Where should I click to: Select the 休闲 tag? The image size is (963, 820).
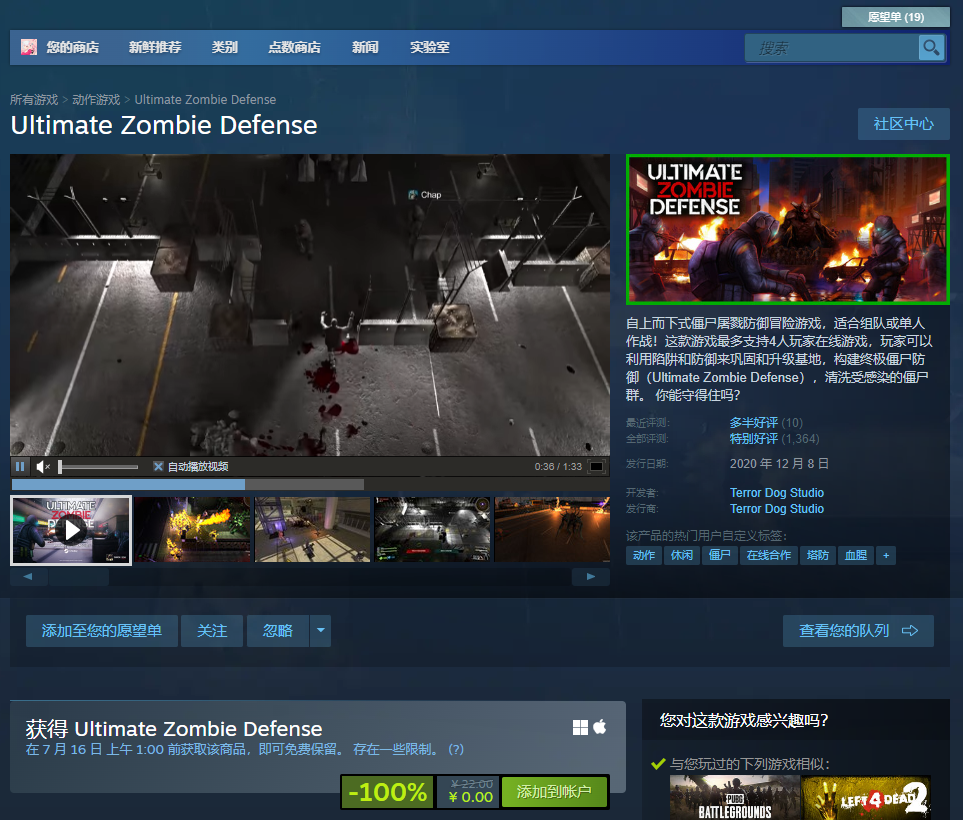[x=682, y=555]
